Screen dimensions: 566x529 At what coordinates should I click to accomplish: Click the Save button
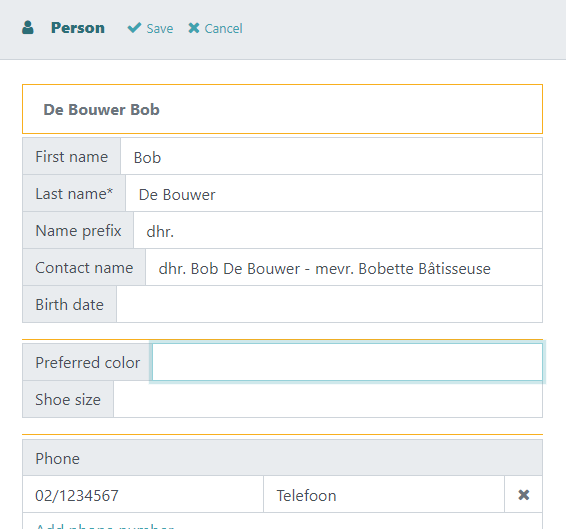click(x=151, y=28)
